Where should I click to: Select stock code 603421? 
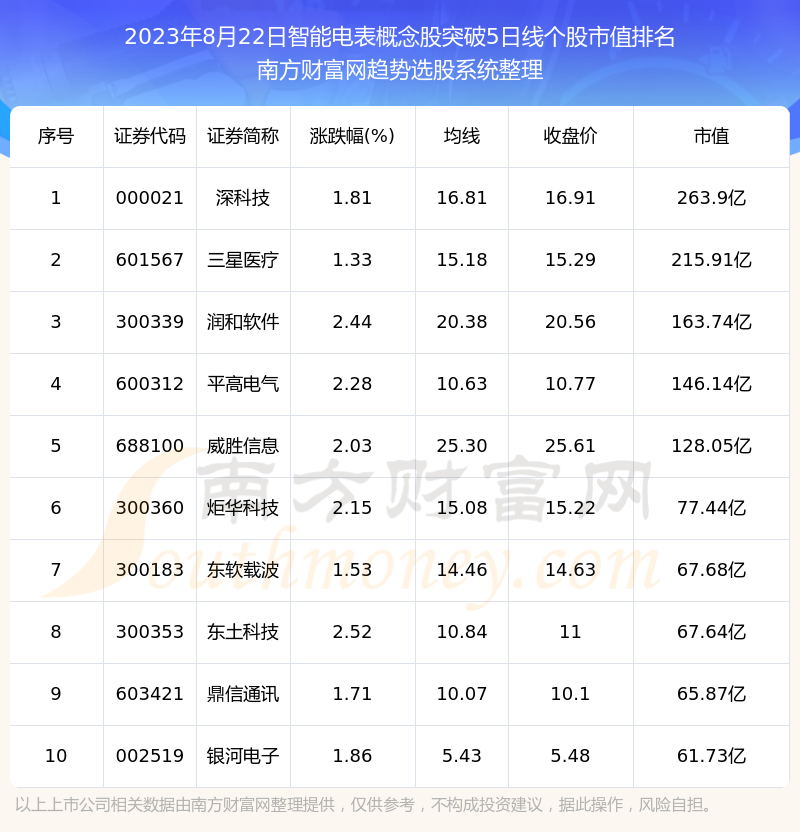coord(150,695)
